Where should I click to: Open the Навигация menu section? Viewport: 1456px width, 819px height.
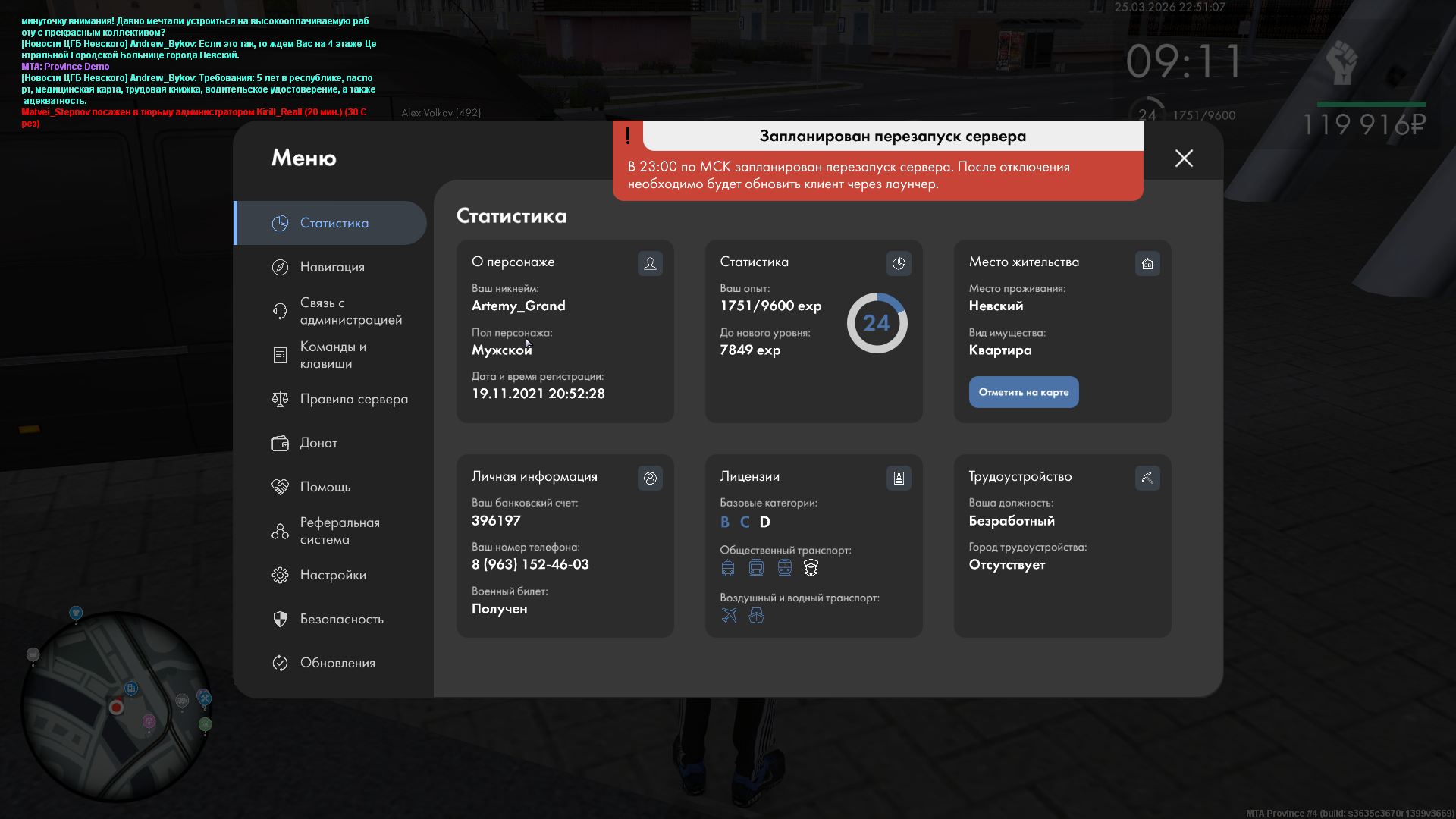point(332,267)
